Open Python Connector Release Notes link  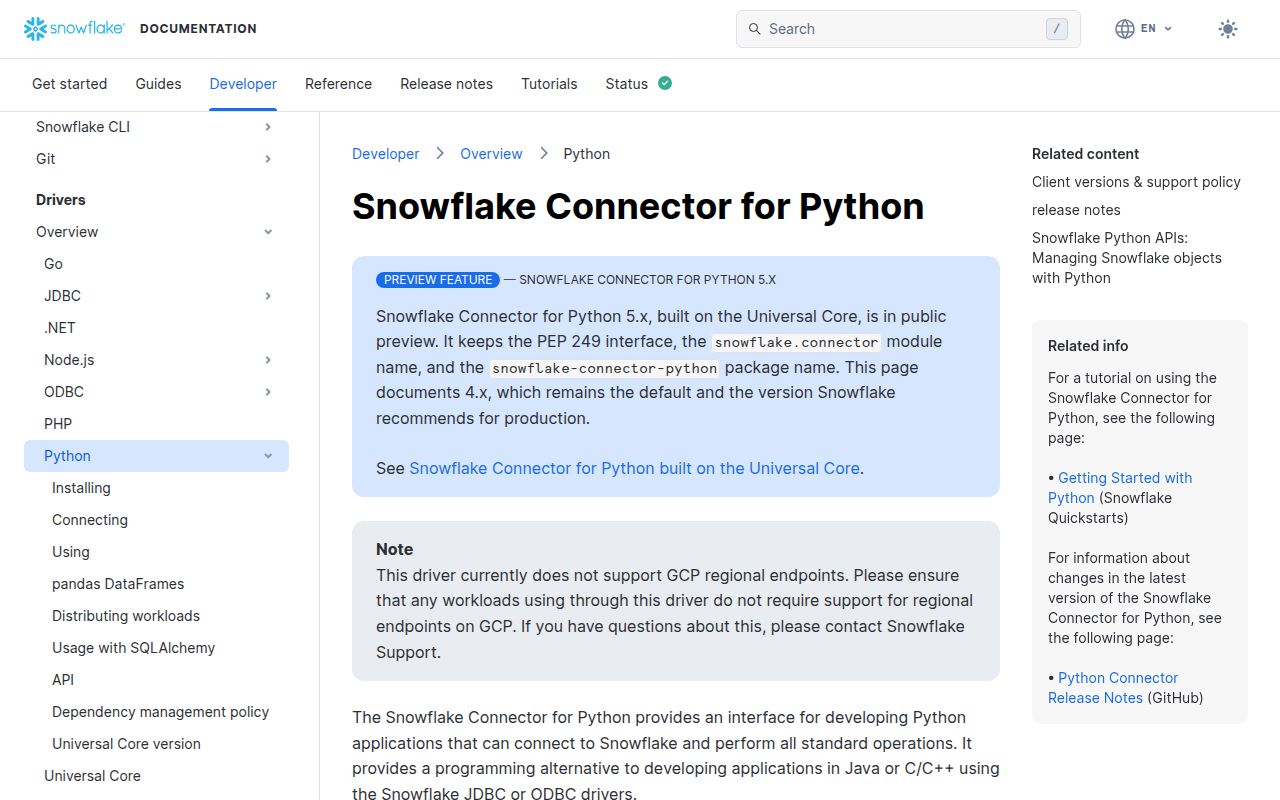point(1113,688)
